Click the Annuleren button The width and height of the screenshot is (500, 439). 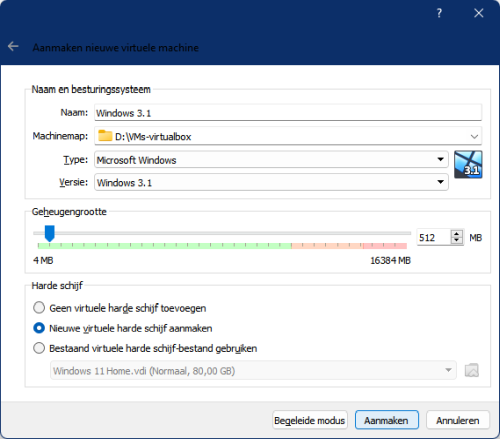[x=458, y=420]
